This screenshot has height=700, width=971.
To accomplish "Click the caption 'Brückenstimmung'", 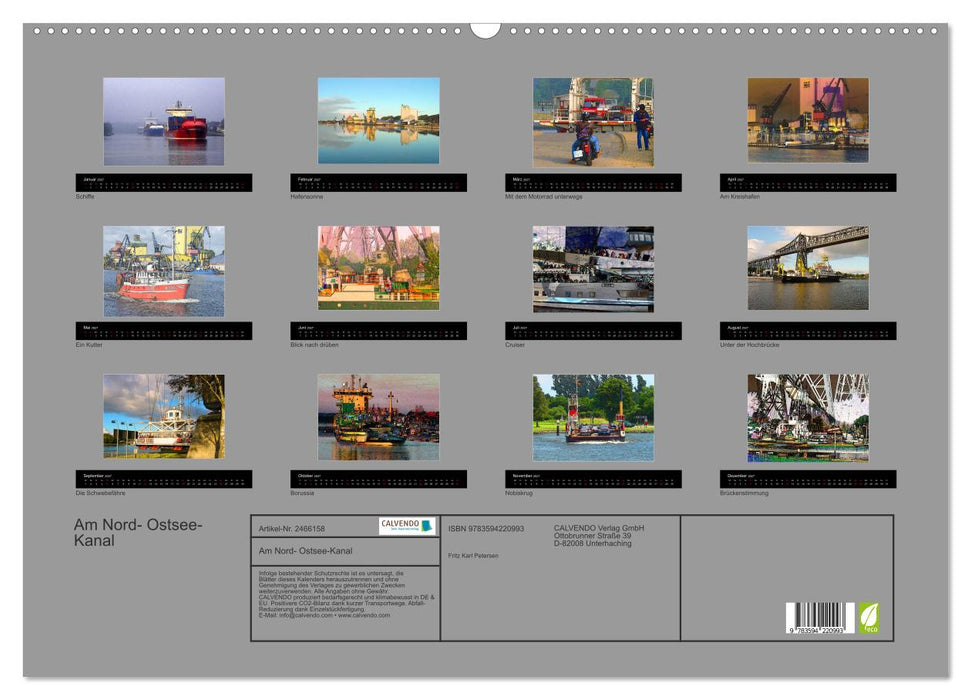I will point(744,494).
